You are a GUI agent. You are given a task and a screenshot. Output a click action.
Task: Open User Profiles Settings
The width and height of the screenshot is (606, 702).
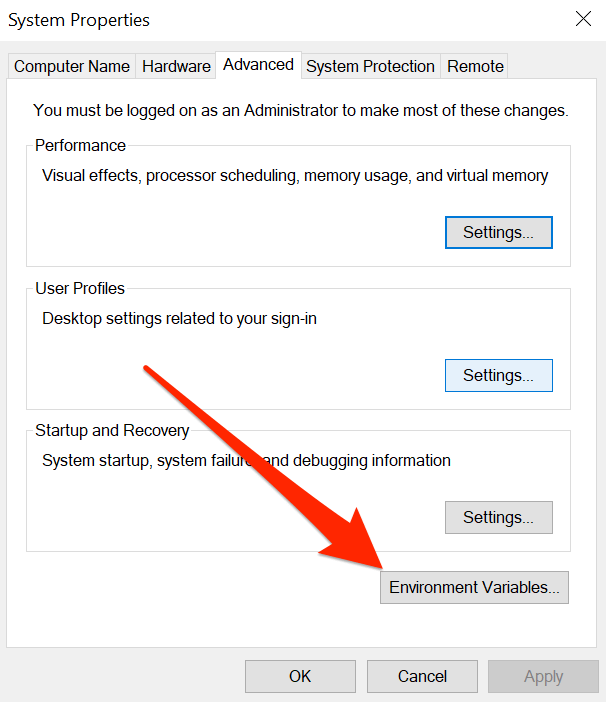click(x=498, y=375)
